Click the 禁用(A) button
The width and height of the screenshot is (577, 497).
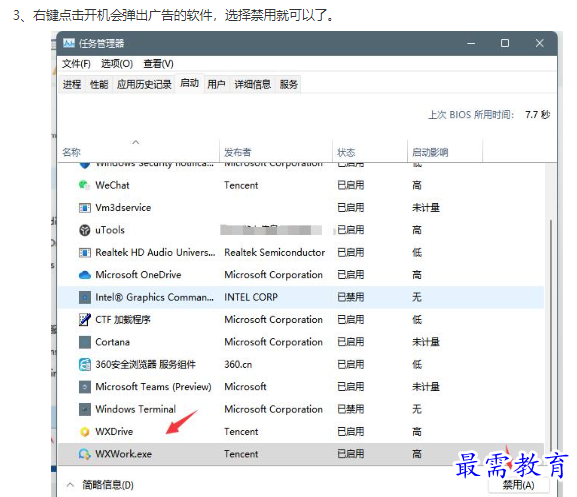point(518,486)
